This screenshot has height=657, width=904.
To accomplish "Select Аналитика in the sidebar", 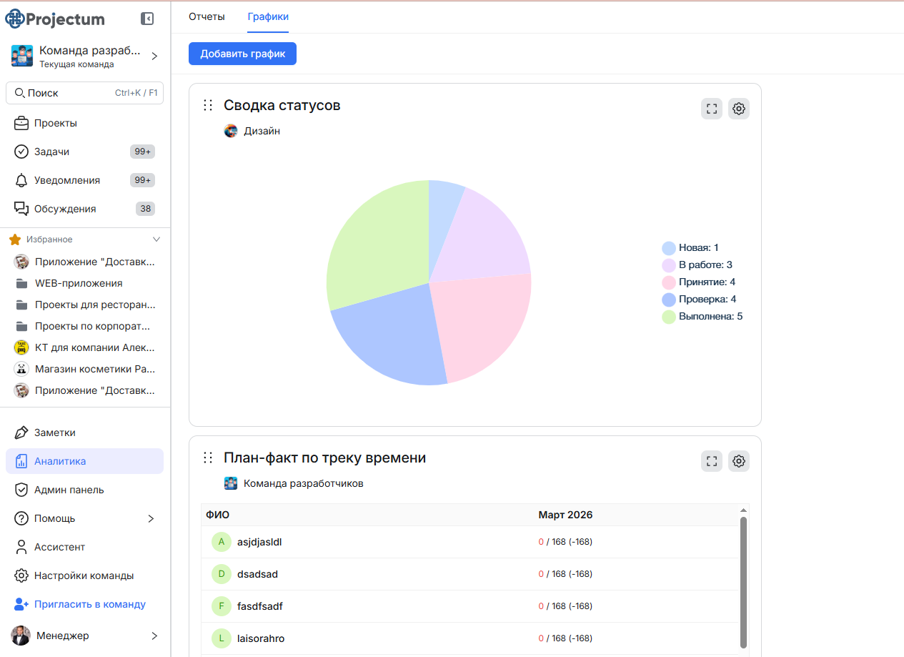I will [85, 461].
